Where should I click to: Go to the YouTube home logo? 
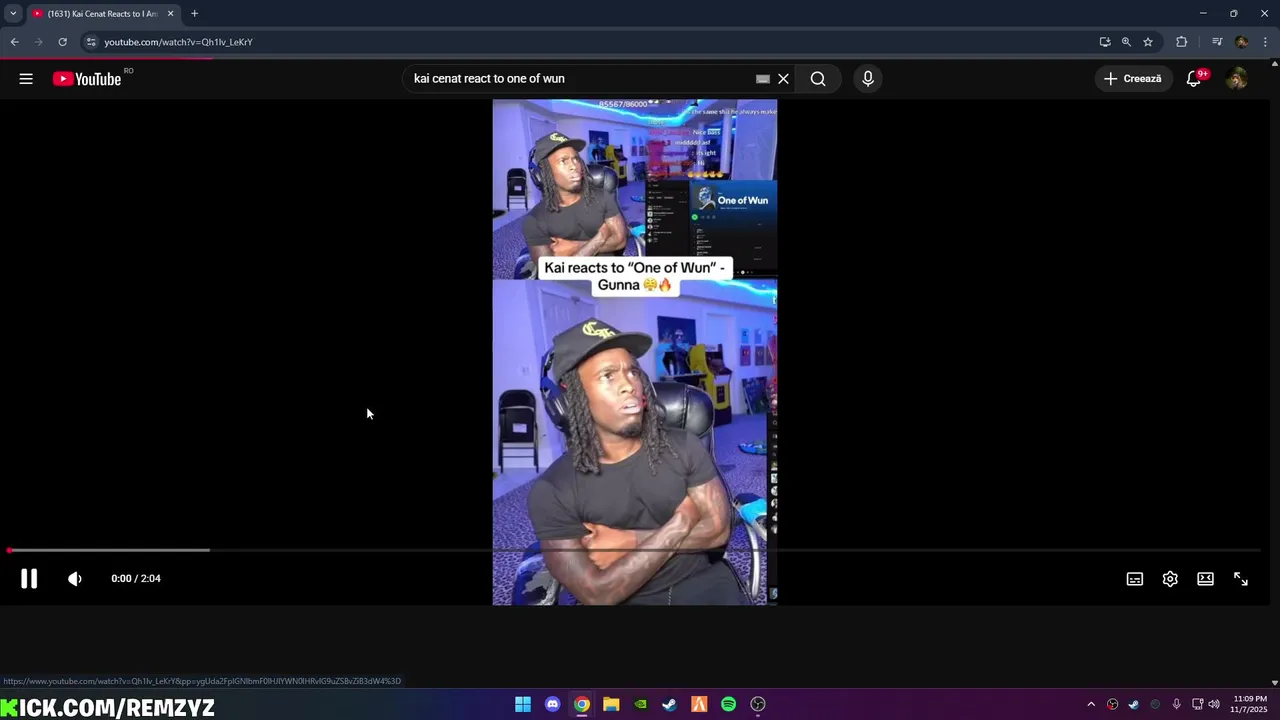pyautogui.click(x=87, y=79)
